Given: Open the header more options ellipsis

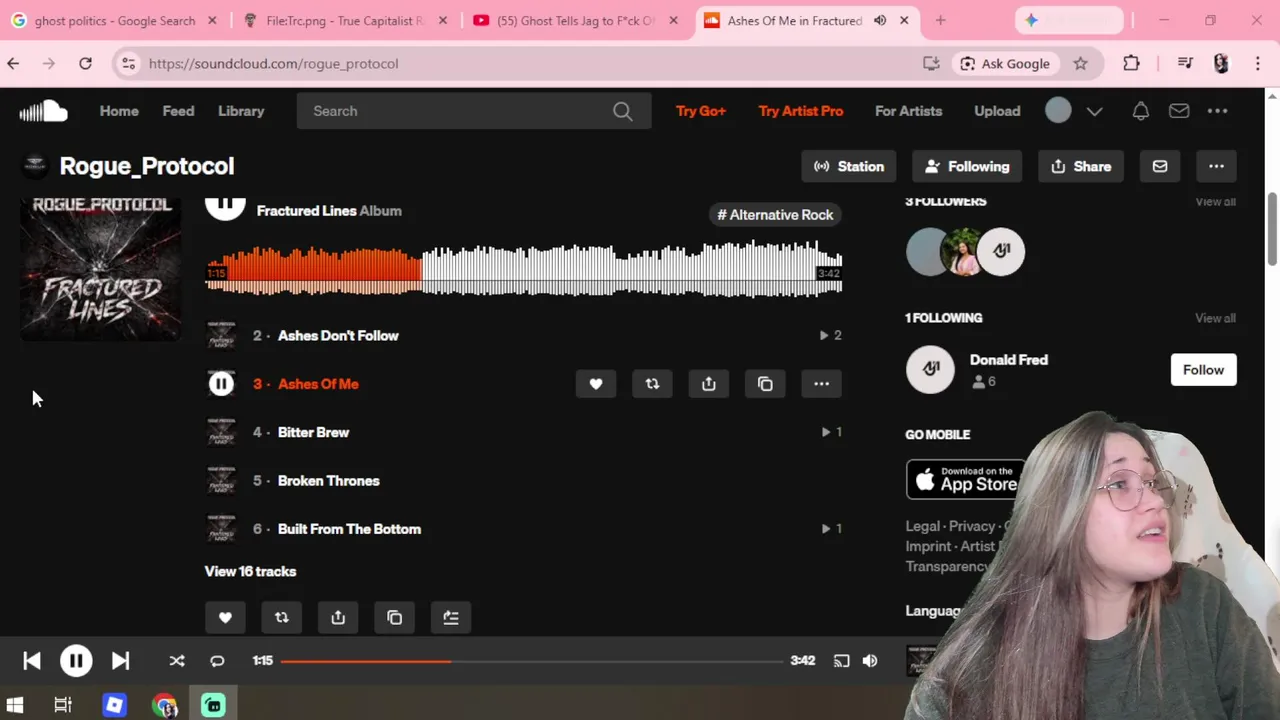Looking at the screenshot, I should tap(1217, 111).
